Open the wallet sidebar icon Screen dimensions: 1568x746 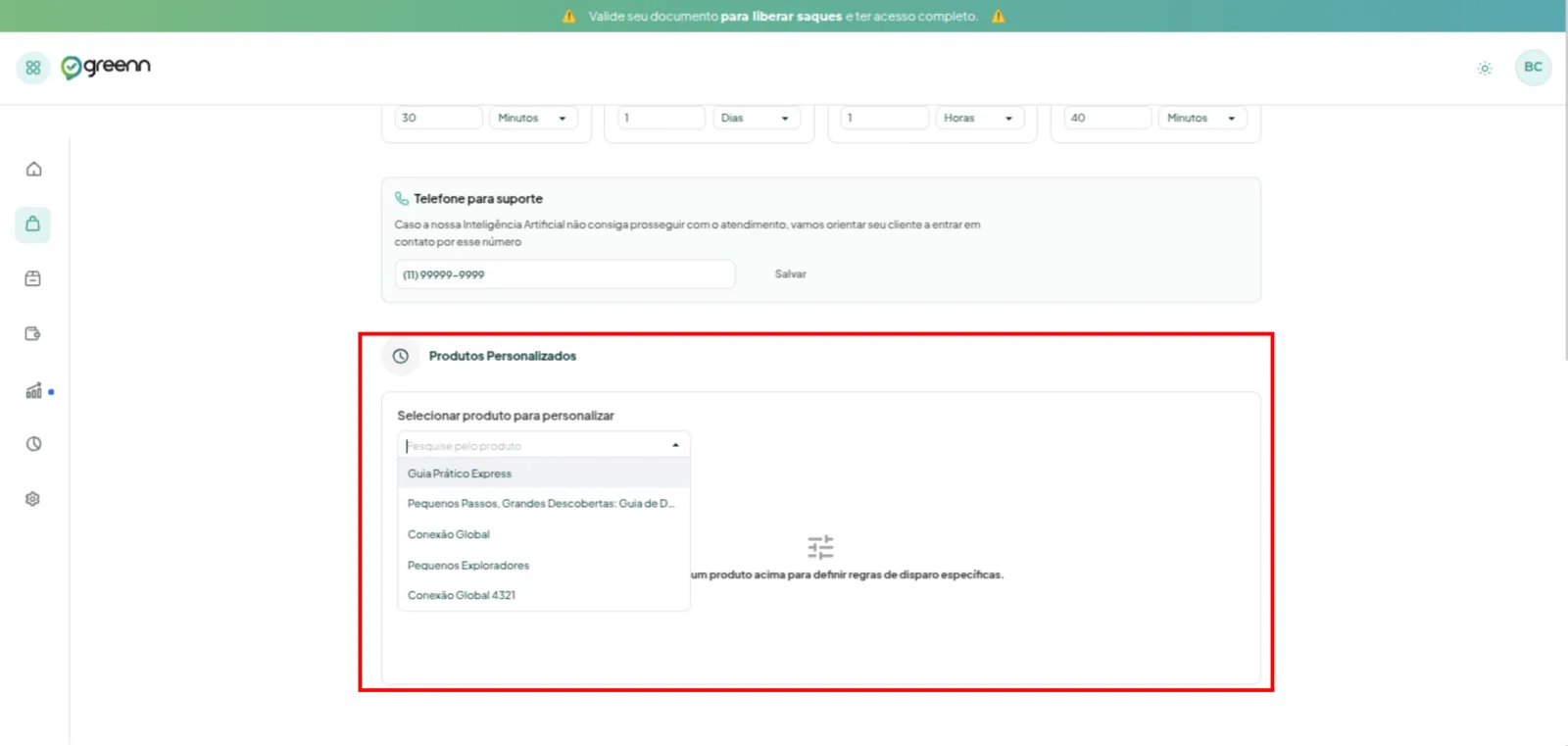pos(33,333)
